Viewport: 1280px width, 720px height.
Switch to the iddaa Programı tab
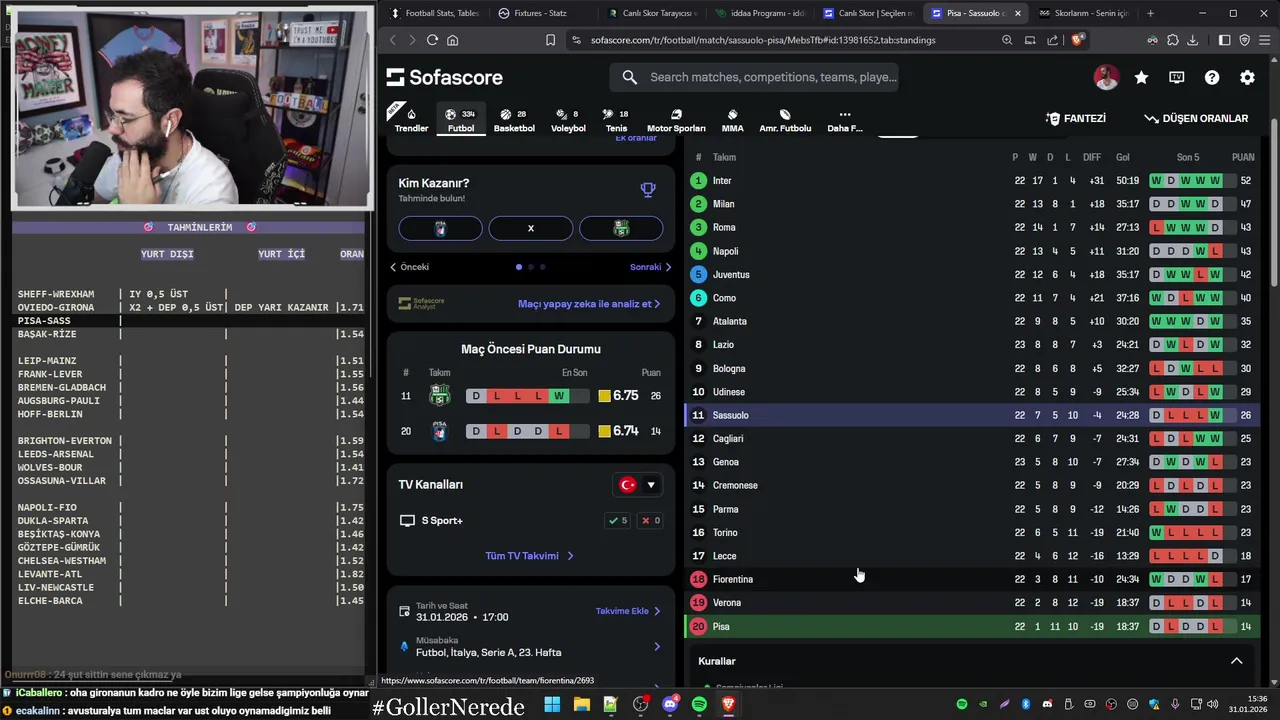(x=760, y=13)
